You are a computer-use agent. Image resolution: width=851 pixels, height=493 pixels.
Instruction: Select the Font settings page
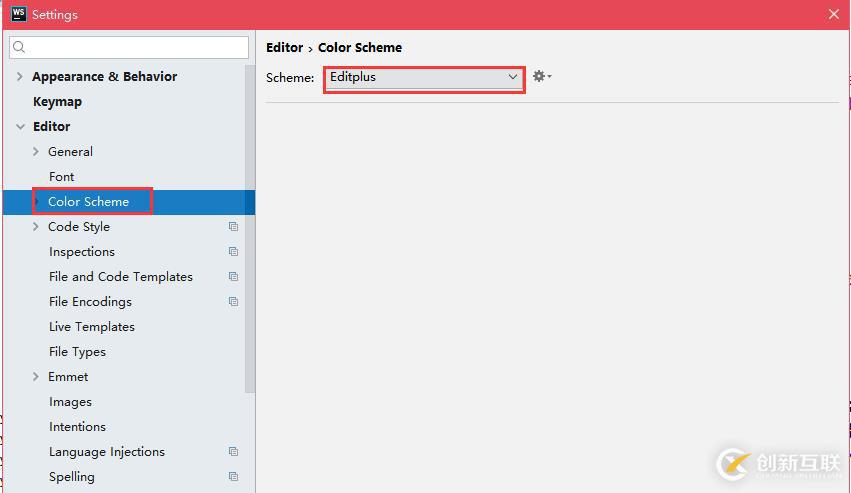[x=61, y=176]
